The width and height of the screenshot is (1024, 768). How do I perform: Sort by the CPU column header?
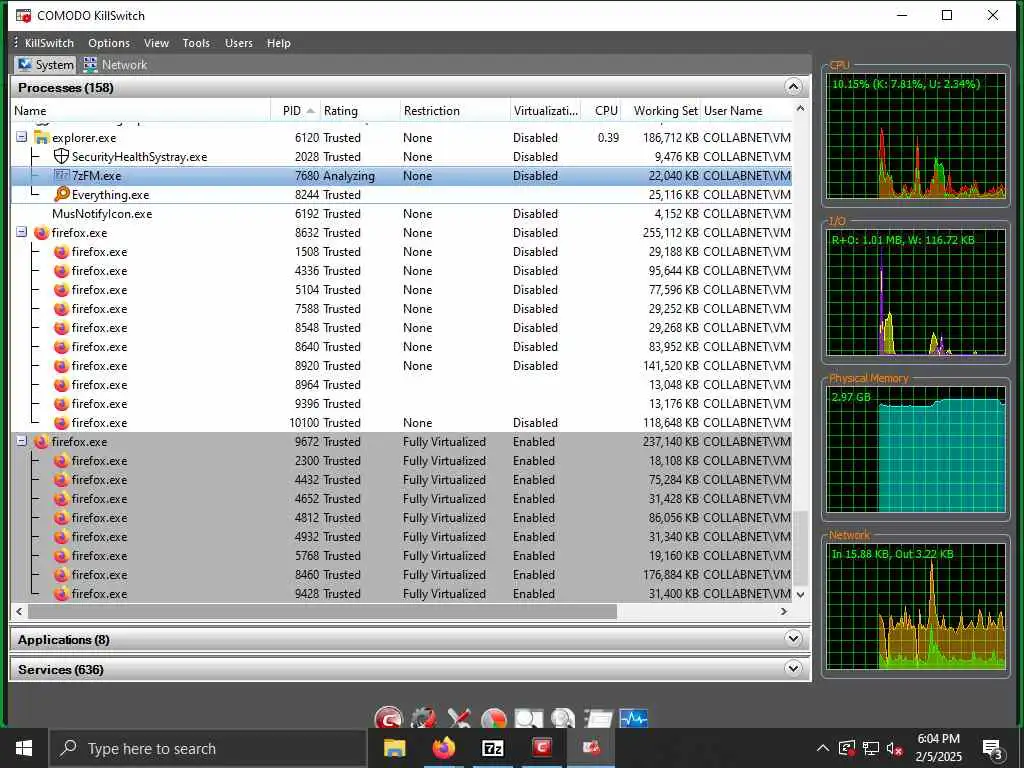point(600,110)
